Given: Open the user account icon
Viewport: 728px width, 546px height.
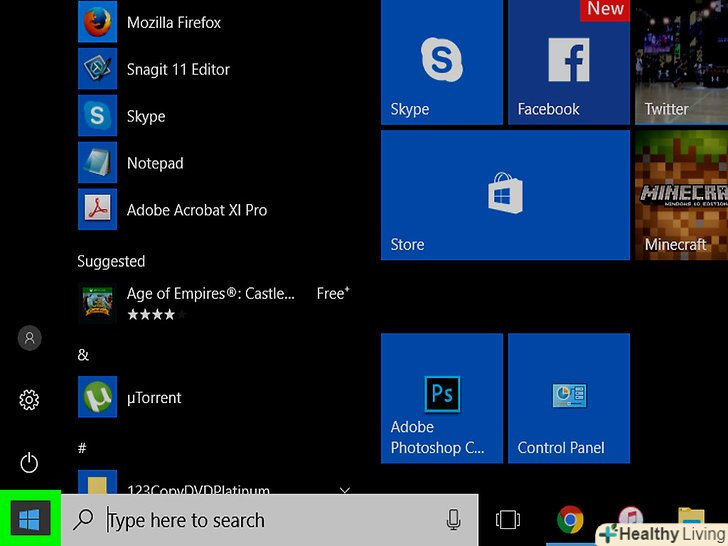Looking at the screenshot, I should [29, 338].
